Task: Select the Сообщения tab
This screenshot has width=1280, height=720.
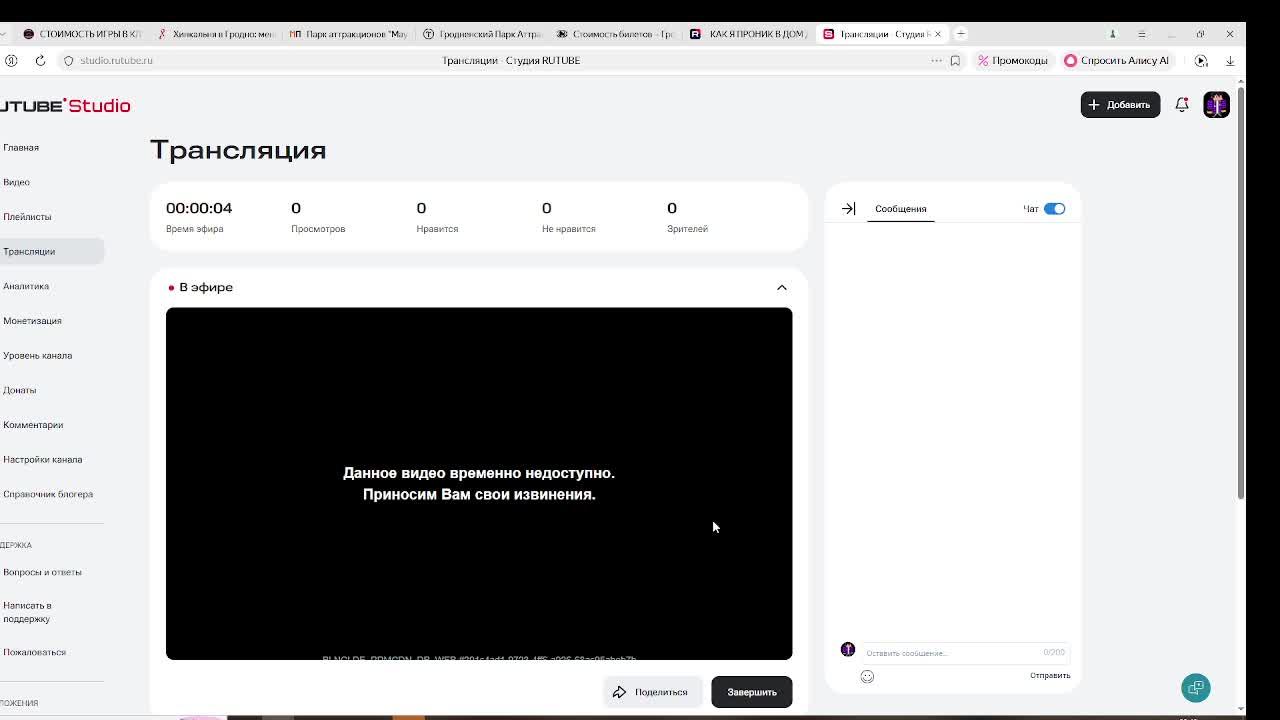Action: (901, 209)
